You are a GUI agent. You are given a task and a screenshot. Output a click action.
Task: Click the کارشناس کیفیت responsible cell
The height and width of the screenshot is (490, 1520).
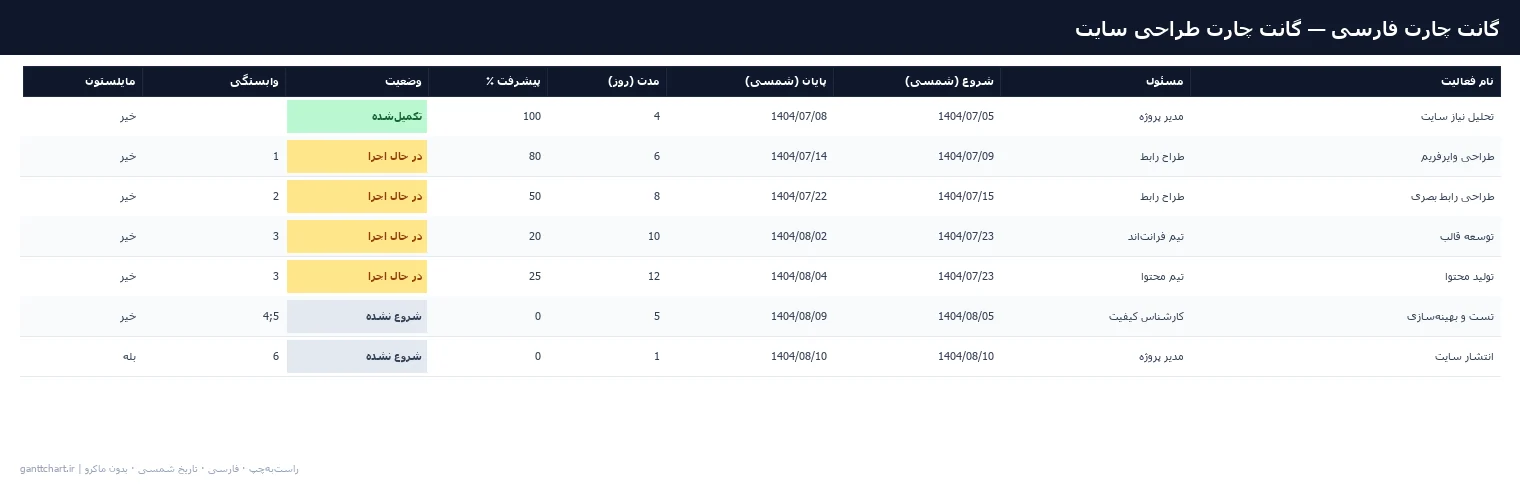[1095, 317]
